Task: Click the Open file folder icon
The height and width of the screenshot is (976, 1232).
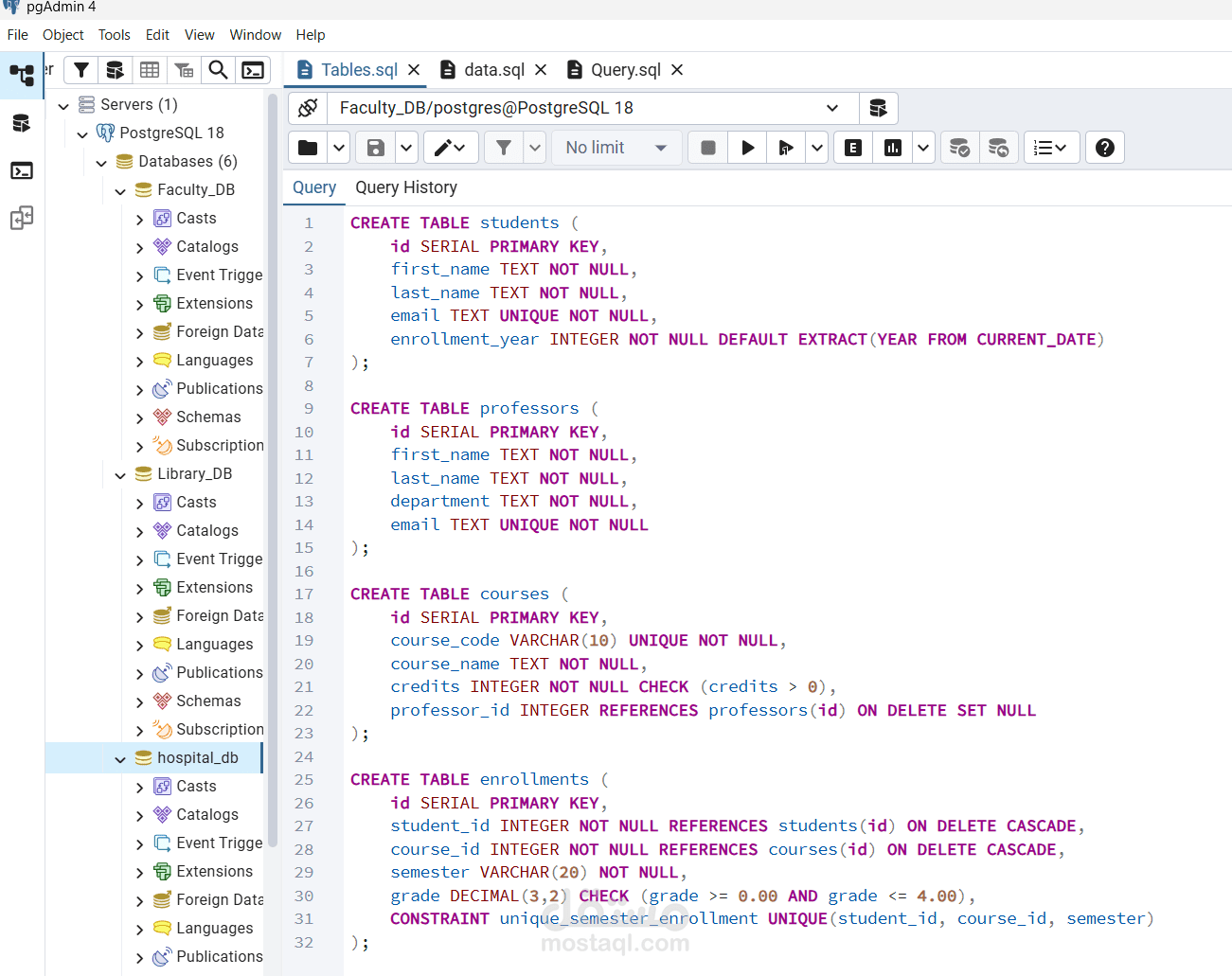Action: coord(308,148)
